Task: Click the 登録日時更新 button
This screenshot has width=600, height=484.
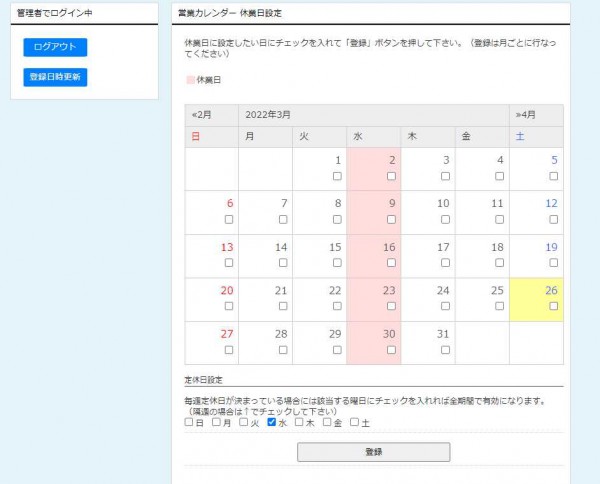Action: pyautogui.click(x=55, y=77)
